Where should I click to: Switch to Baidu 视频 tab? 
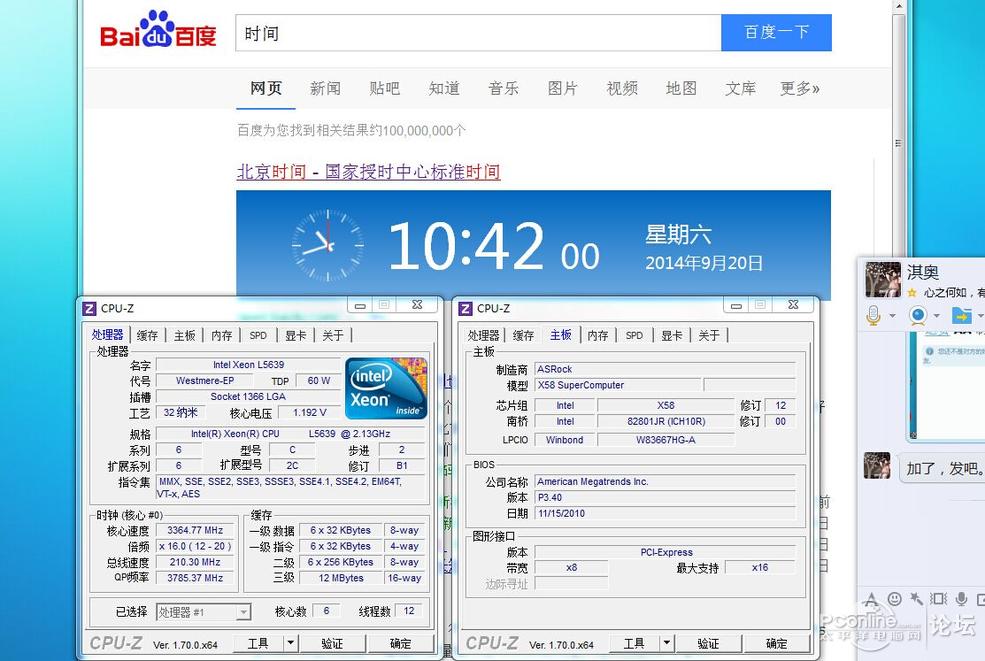coord(622,89)
